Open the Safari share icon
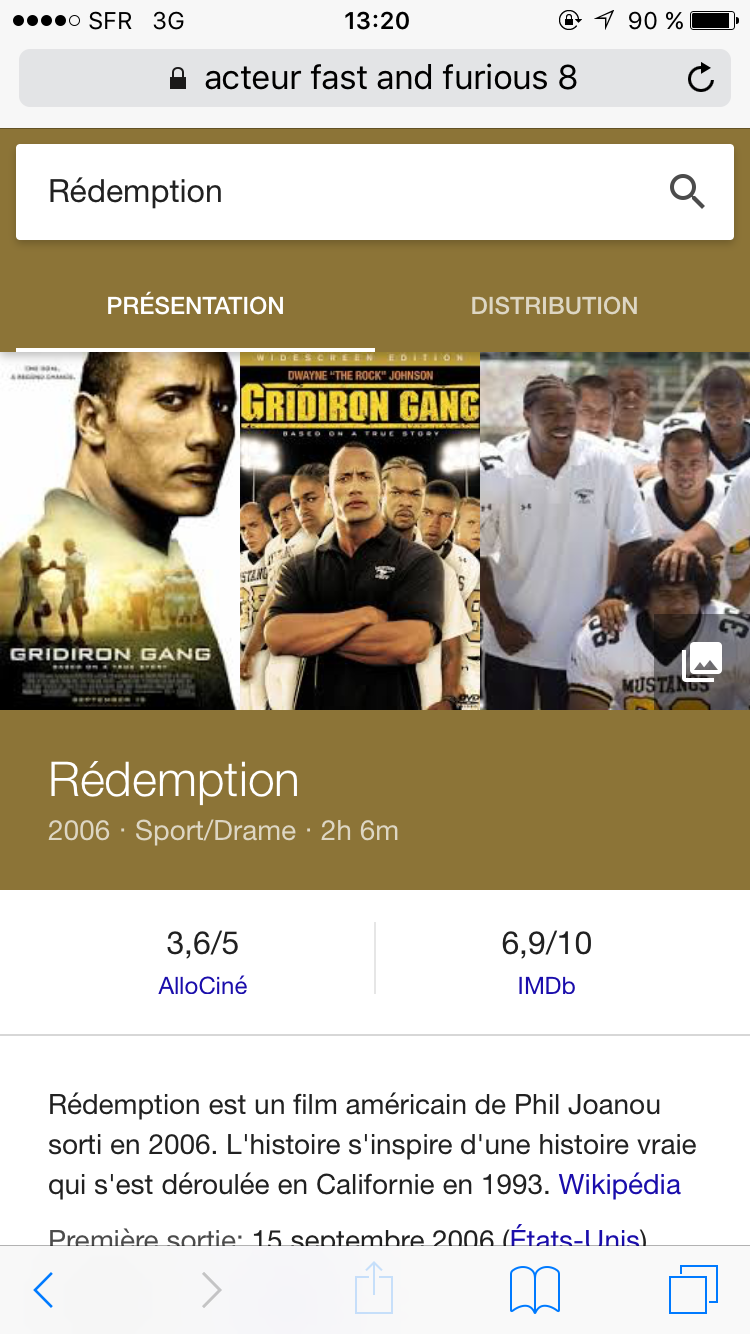The width and height of the screenshot is (750, 1334). click(x=374, y=1287)
